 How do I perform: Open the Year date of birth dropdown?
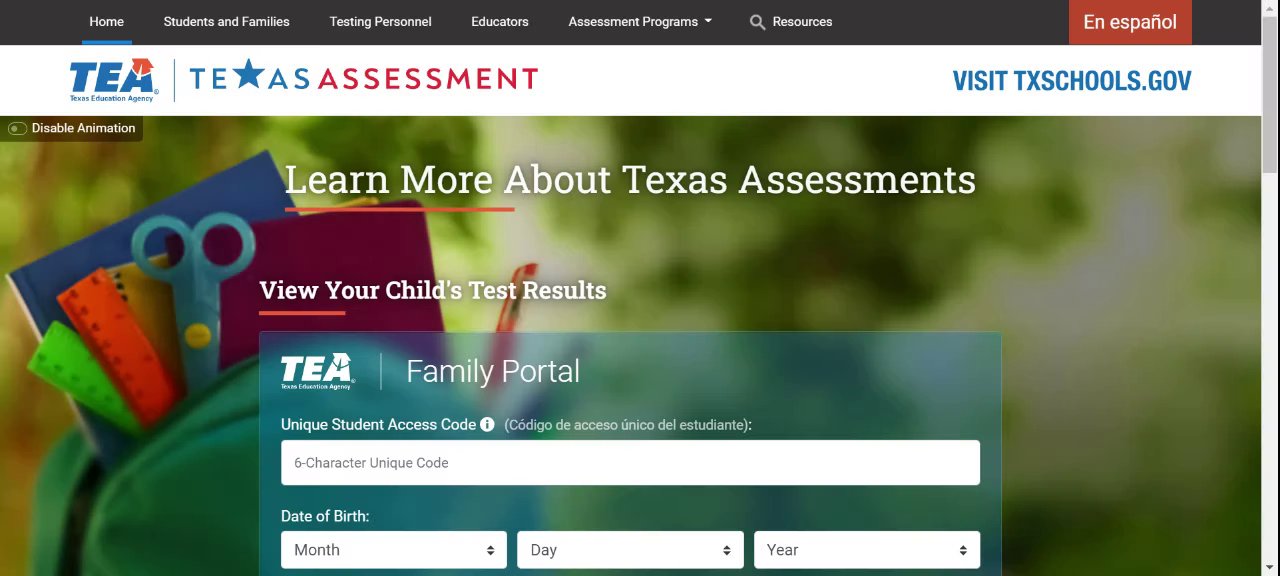pyautogui.click(x=867, y=550)
